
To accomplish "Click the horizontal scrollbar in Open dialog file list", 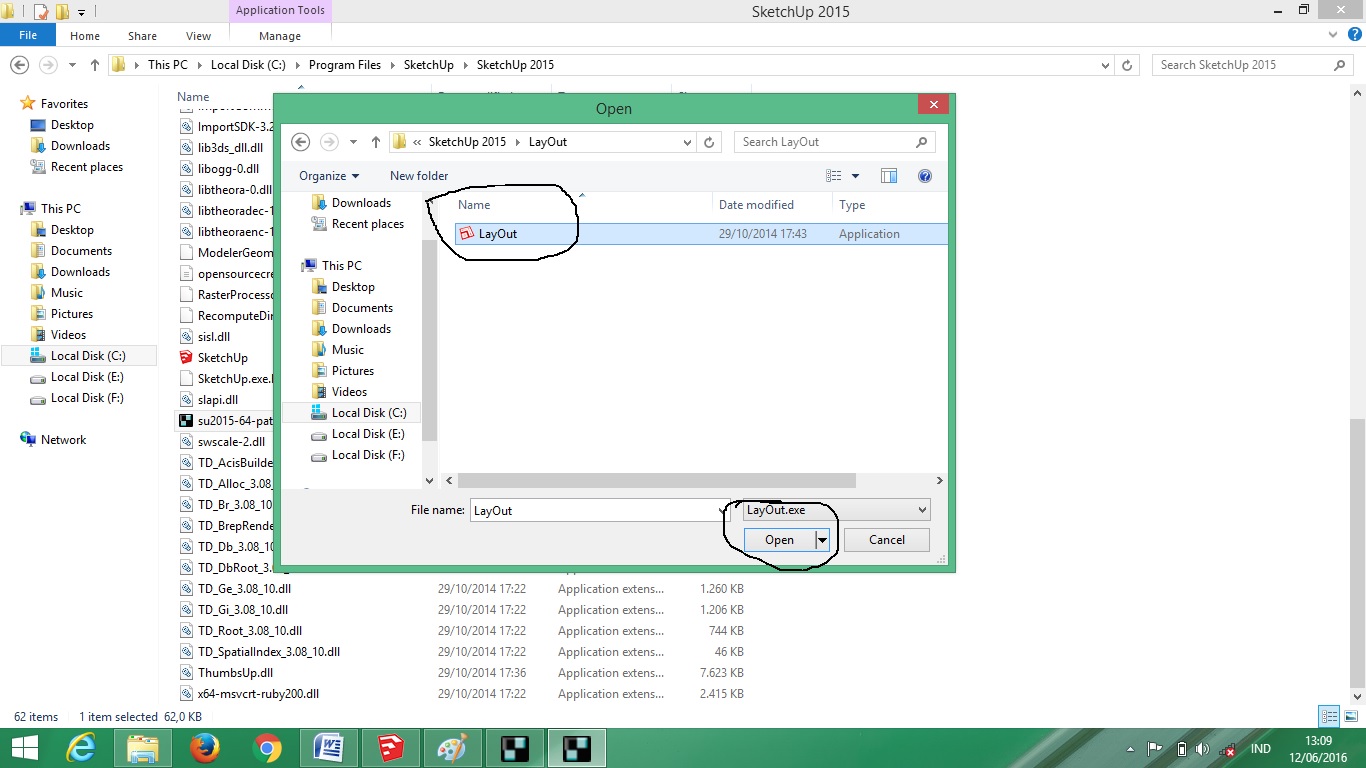I will pos(656,481).
